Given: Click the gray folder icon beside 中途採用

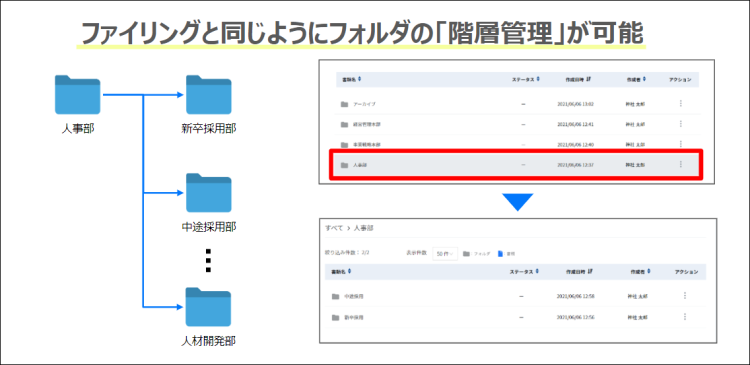Looking at the screenshot, I should [x=335, y=297].
